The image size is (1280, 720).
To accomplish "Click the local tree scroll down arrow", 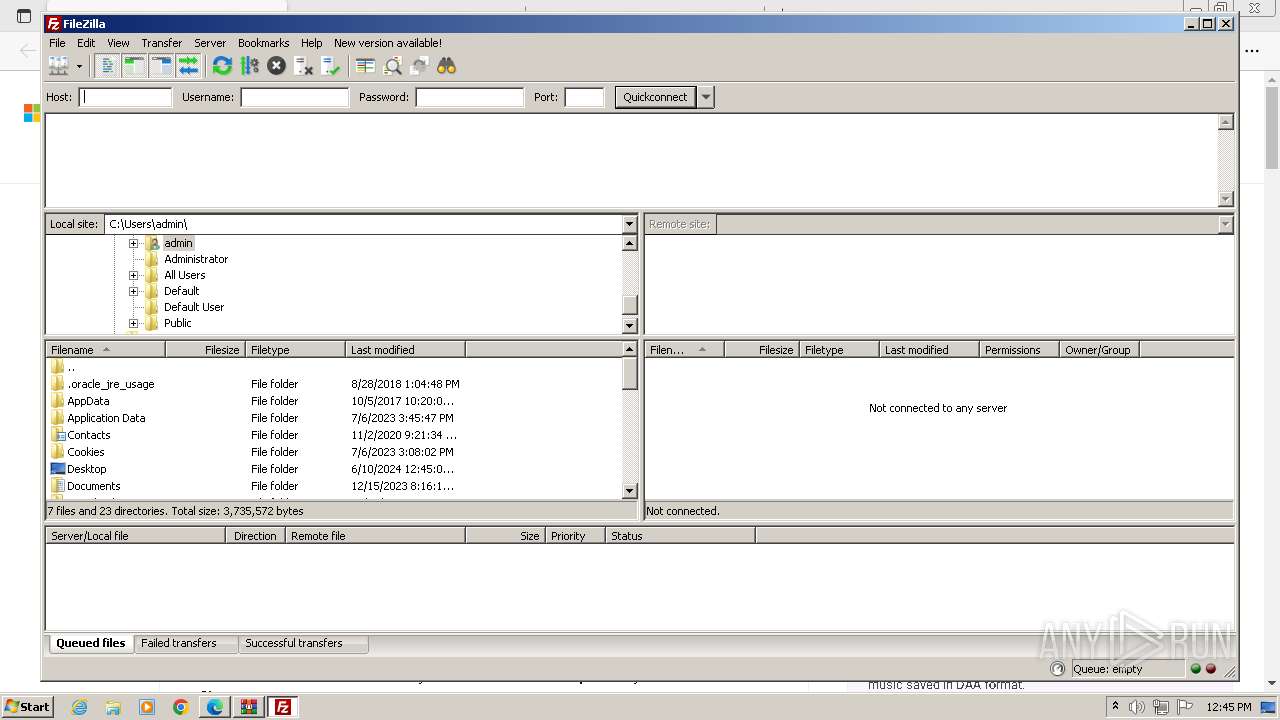I will [x=630, y=325].
